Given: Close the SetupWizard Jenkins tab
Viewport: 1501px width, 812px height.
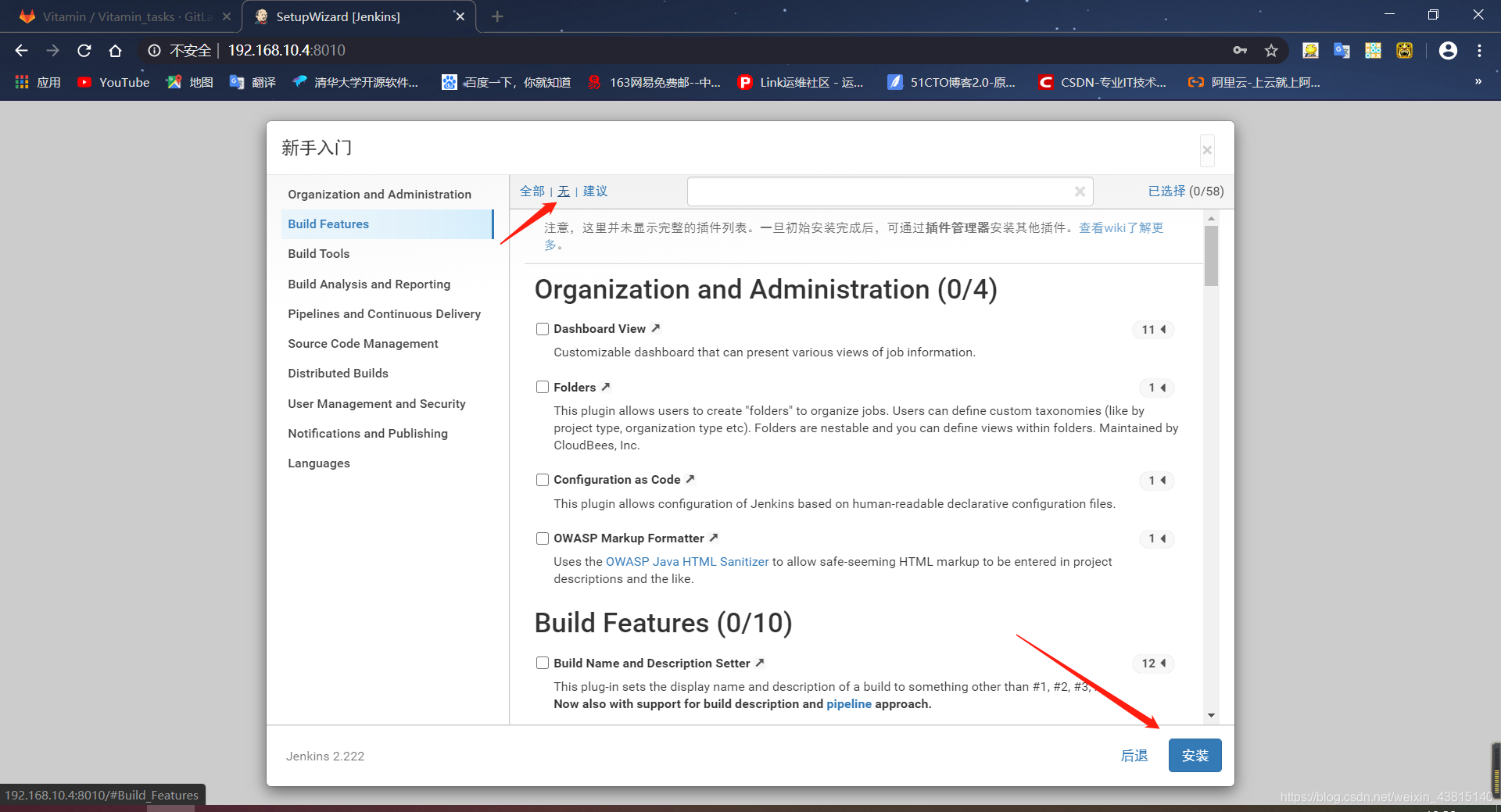Looking at the screenshot, I should (460, 16).
